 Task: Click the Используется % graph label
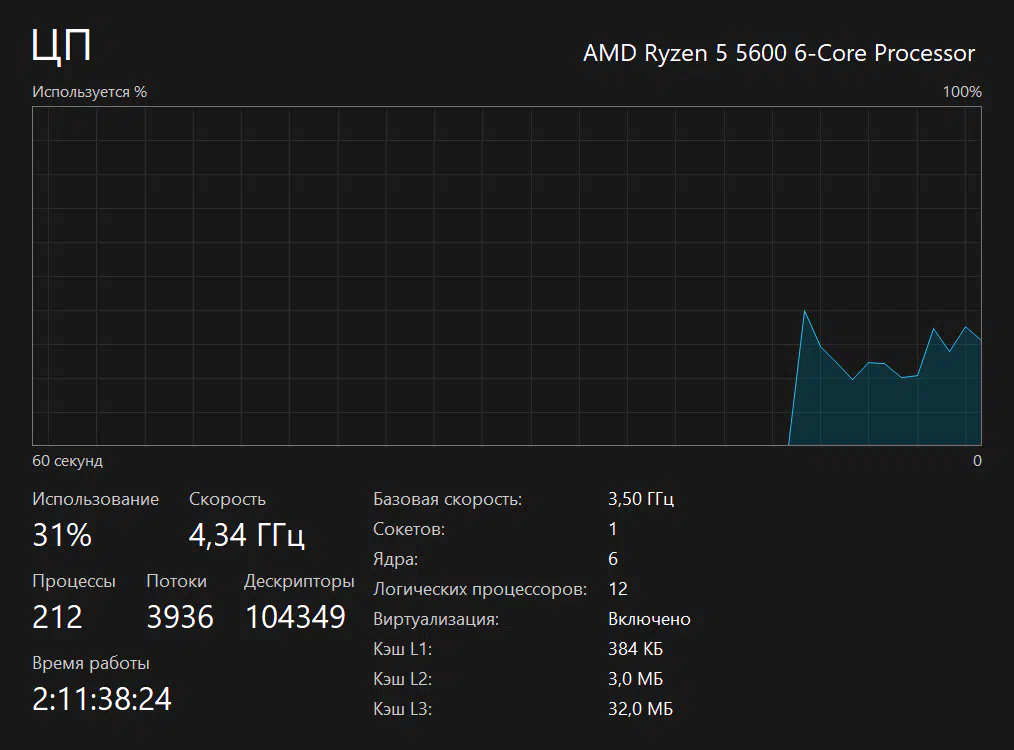90,92
